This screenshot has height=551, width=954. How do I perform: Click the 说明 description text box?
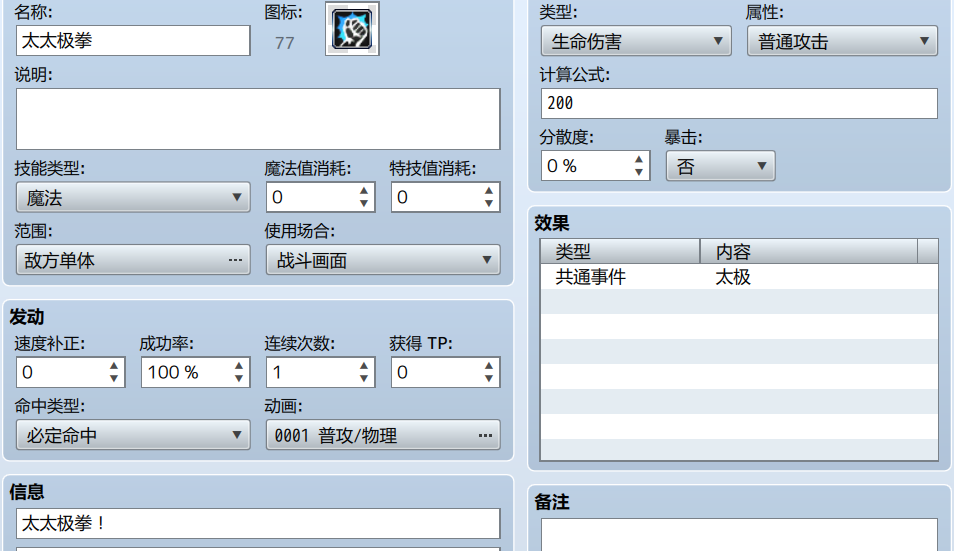click(x=258, y=119)
